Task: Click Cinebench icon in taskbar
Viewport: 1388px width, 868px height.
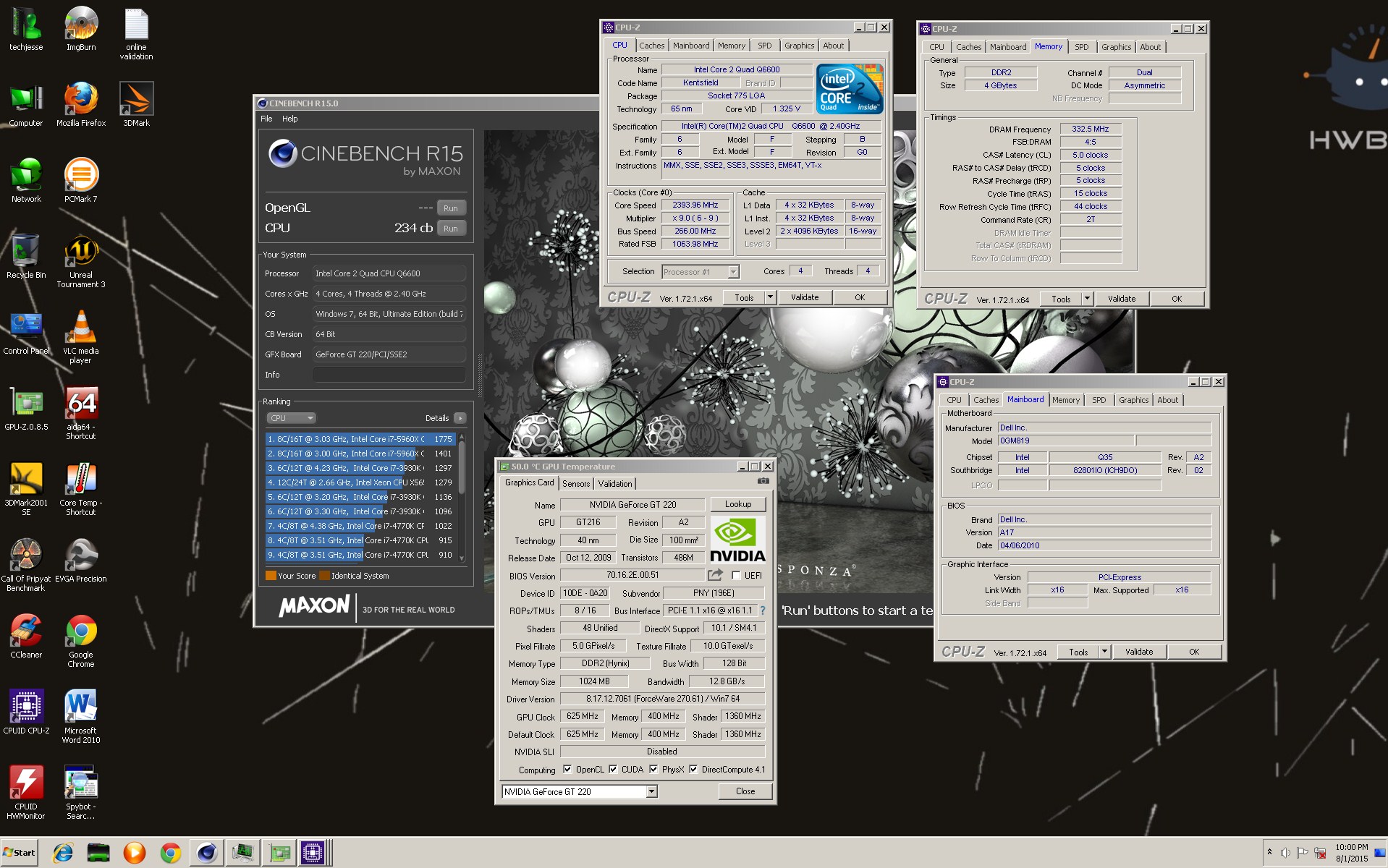Action: 207,853
